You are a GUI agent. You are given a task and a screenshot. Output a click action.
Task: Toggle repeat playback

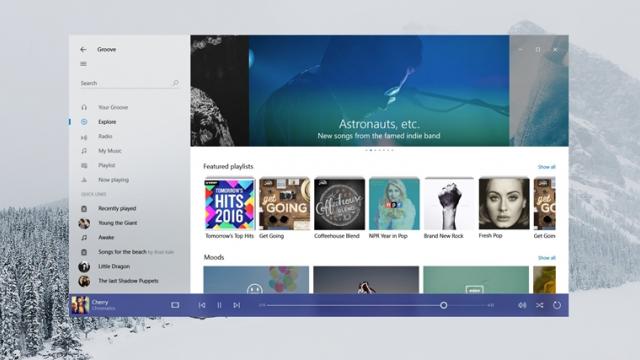pyautogui.click(x=557, y=305)
